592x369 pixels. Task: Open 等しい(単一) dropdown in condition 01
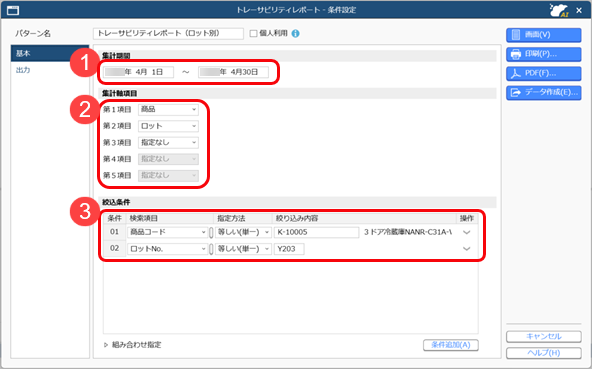244,232
